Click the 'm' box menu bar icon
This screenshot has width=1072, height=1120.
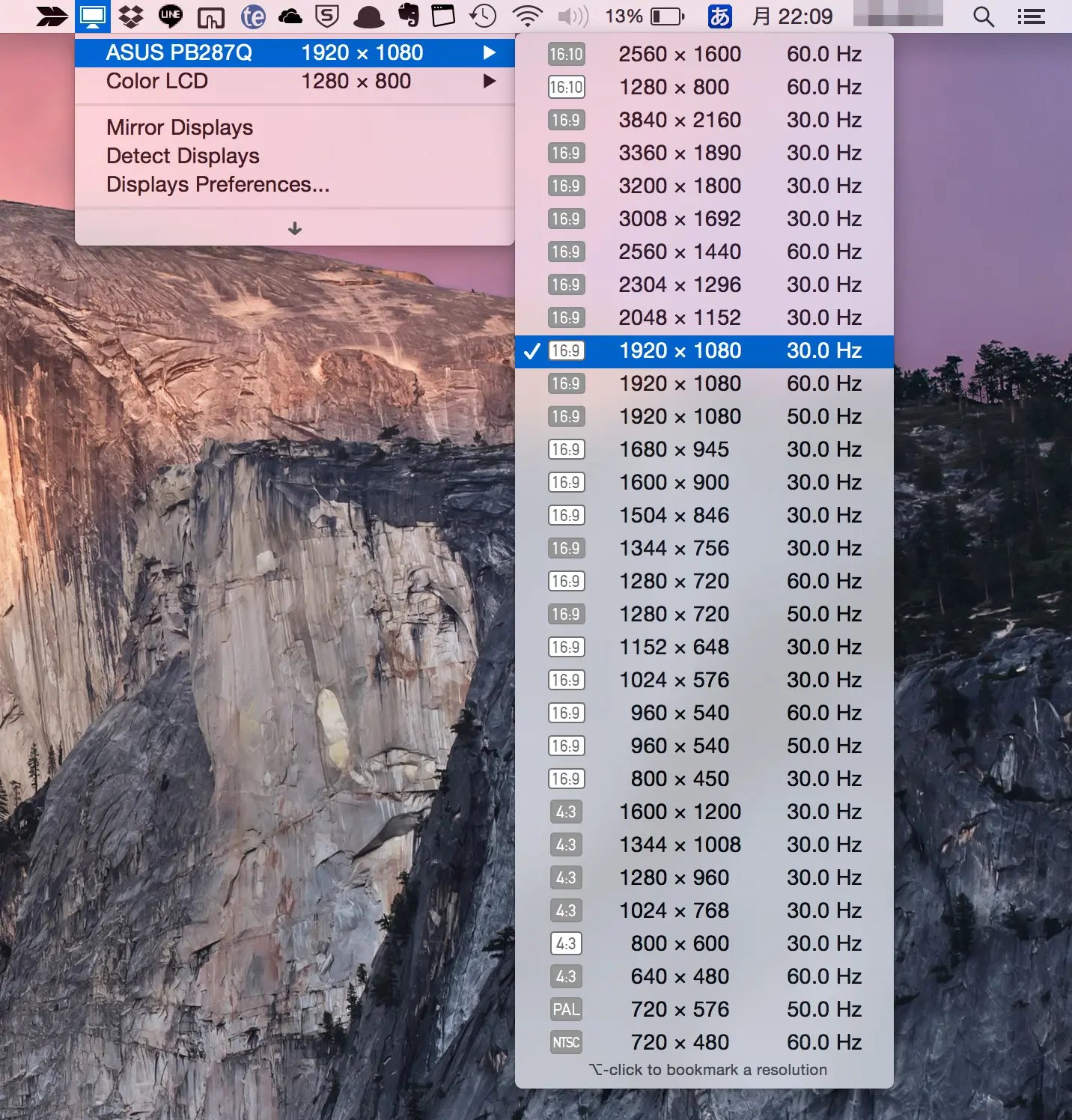pos(211,16)
